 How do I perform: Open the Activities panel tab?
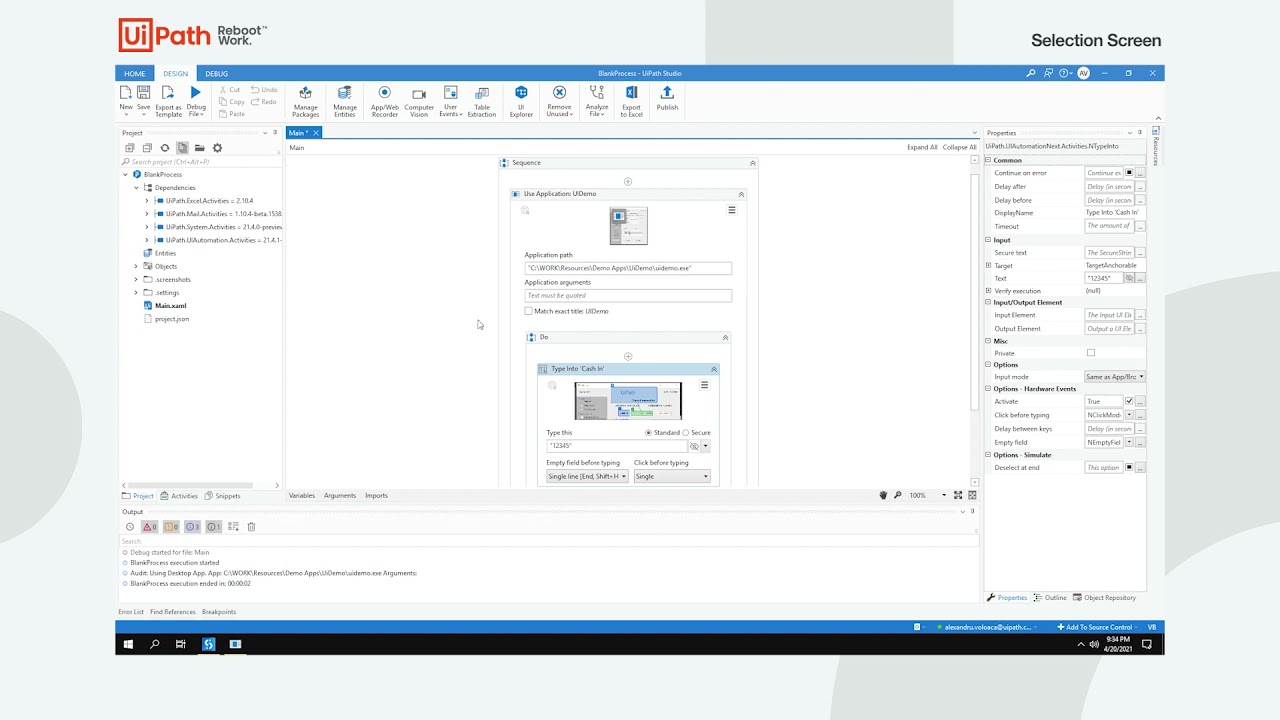coord(179,496)
